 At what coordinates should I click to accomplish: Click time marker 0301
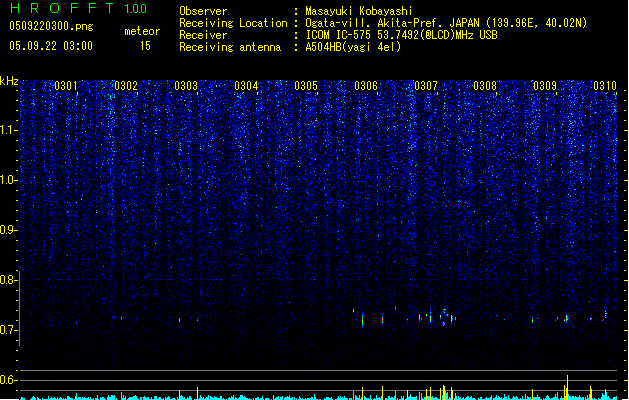coord(66,86)
